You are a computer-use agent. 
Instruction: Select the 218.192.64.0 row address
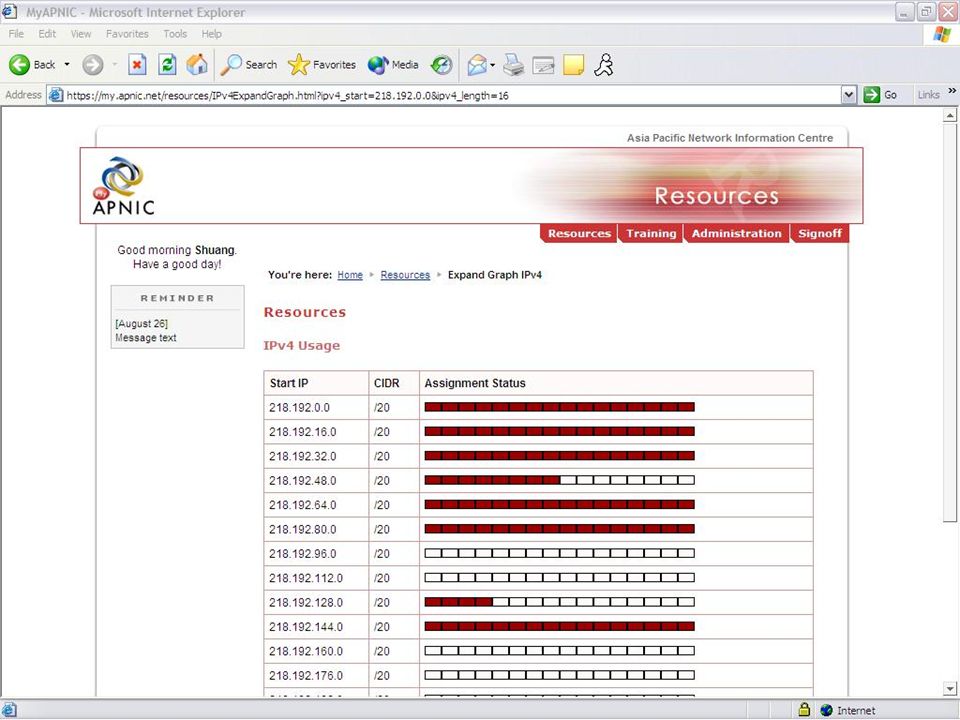[x=302, y=506]
